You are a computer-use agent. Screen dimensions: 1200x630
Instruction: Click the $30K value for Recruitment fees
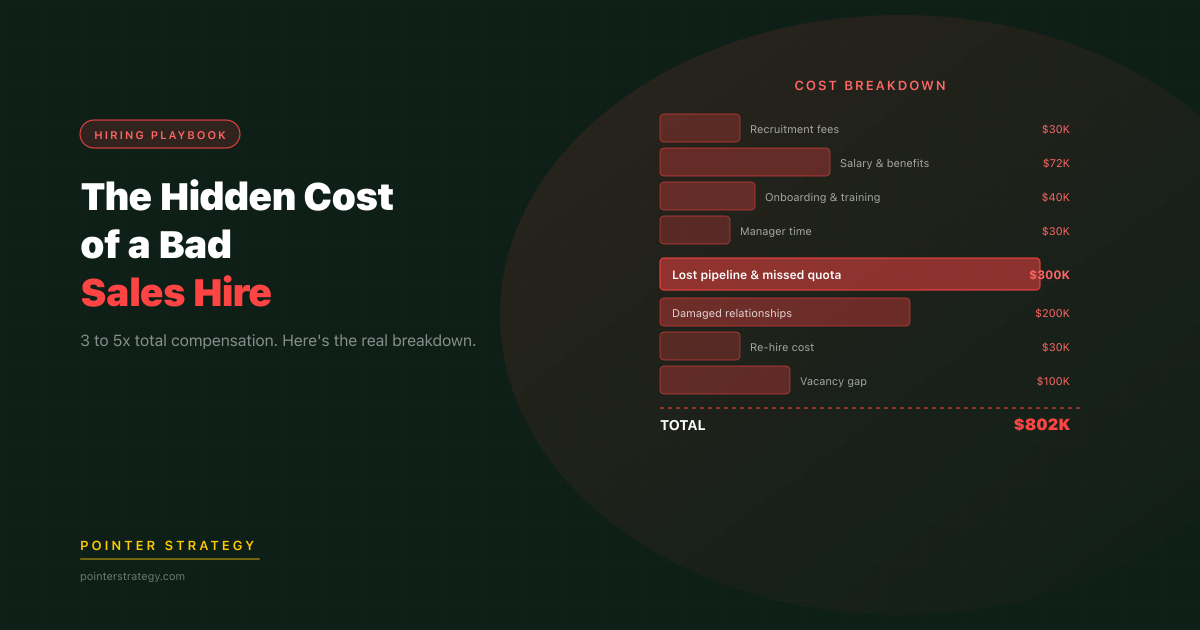click(x=1055, y=129)
